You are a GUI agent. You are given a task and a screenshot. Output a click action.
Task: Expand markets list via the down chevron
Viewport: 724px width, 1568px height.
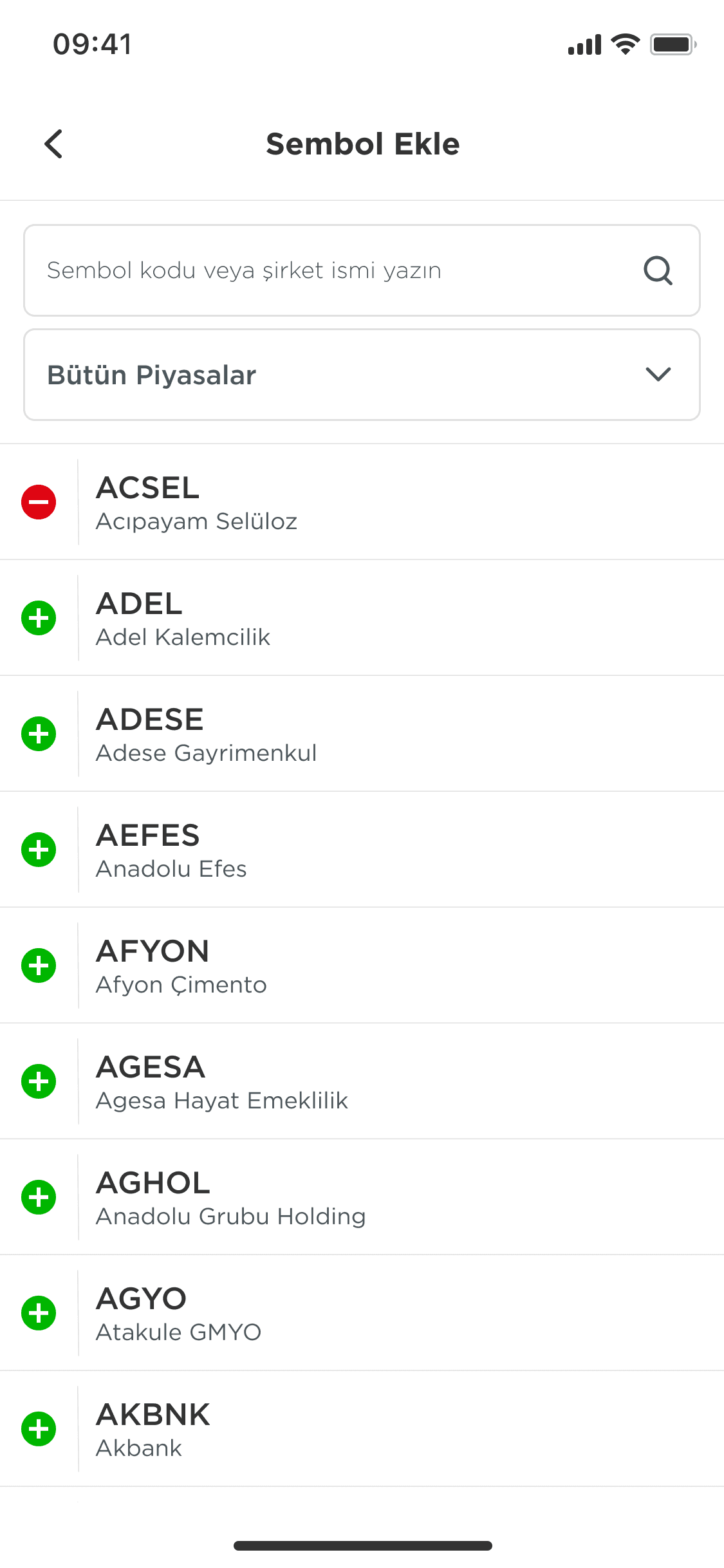pyautogui.click(x=658, y=375)
